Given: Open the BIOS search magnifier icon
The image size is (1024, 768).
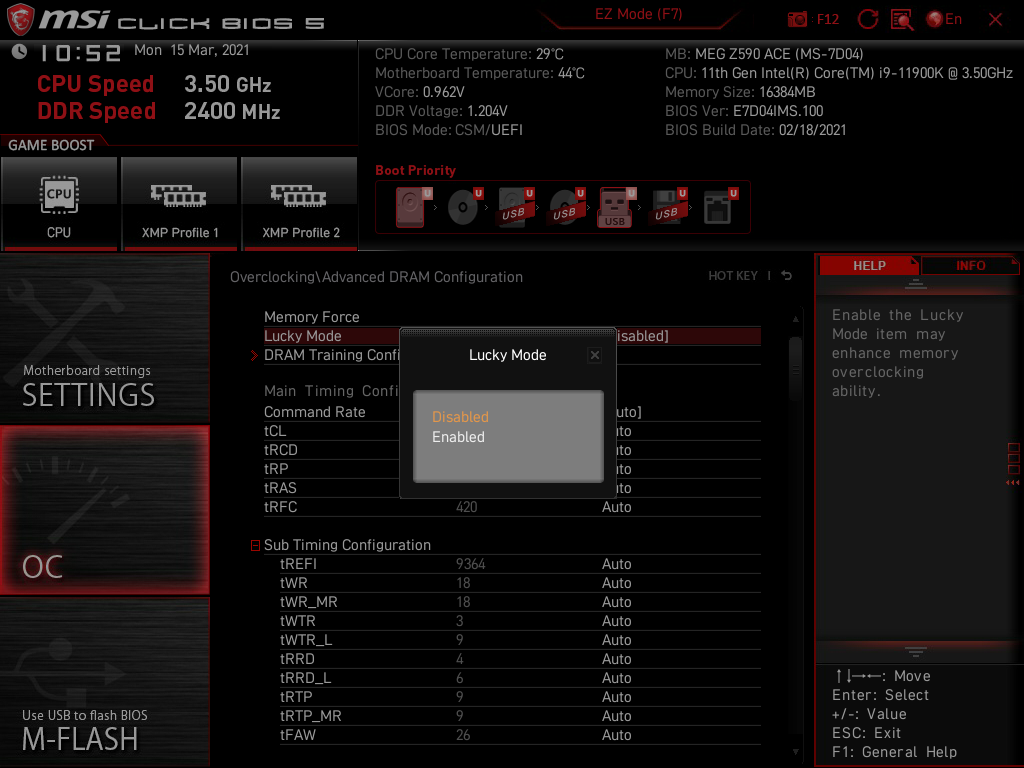Looking at the screenshot, I should 902,19.
